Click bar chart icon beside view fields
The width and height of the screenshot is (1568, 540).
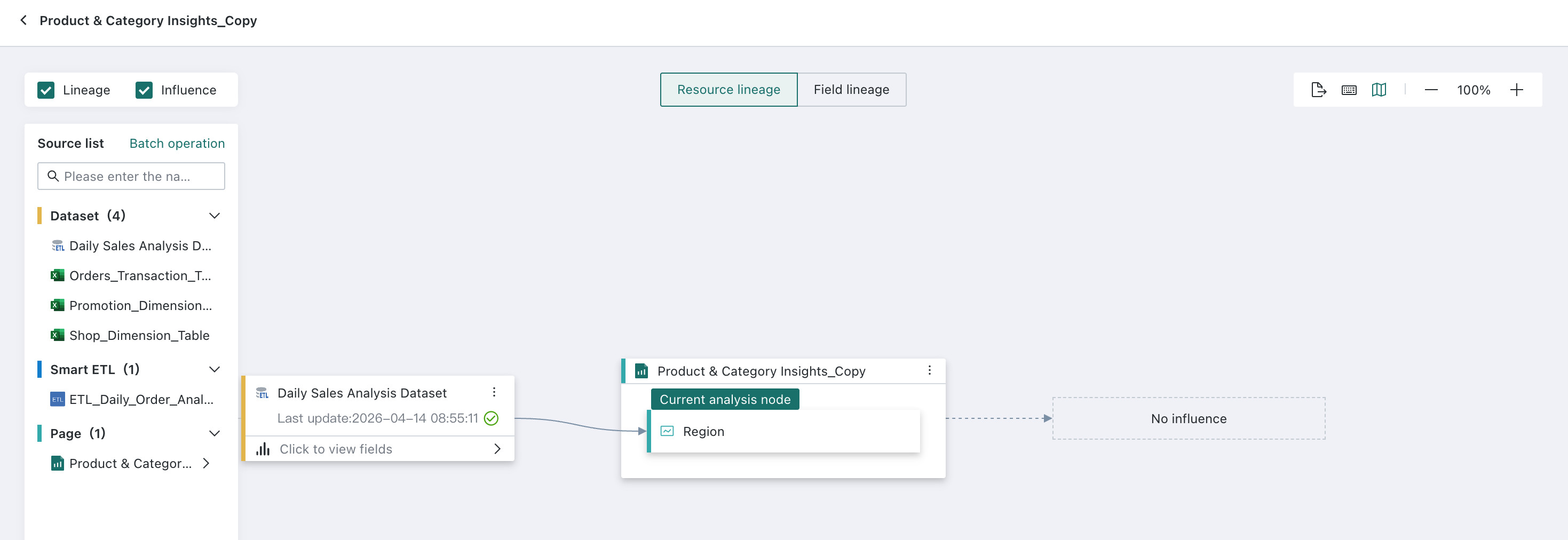click(x=263, y=449)
